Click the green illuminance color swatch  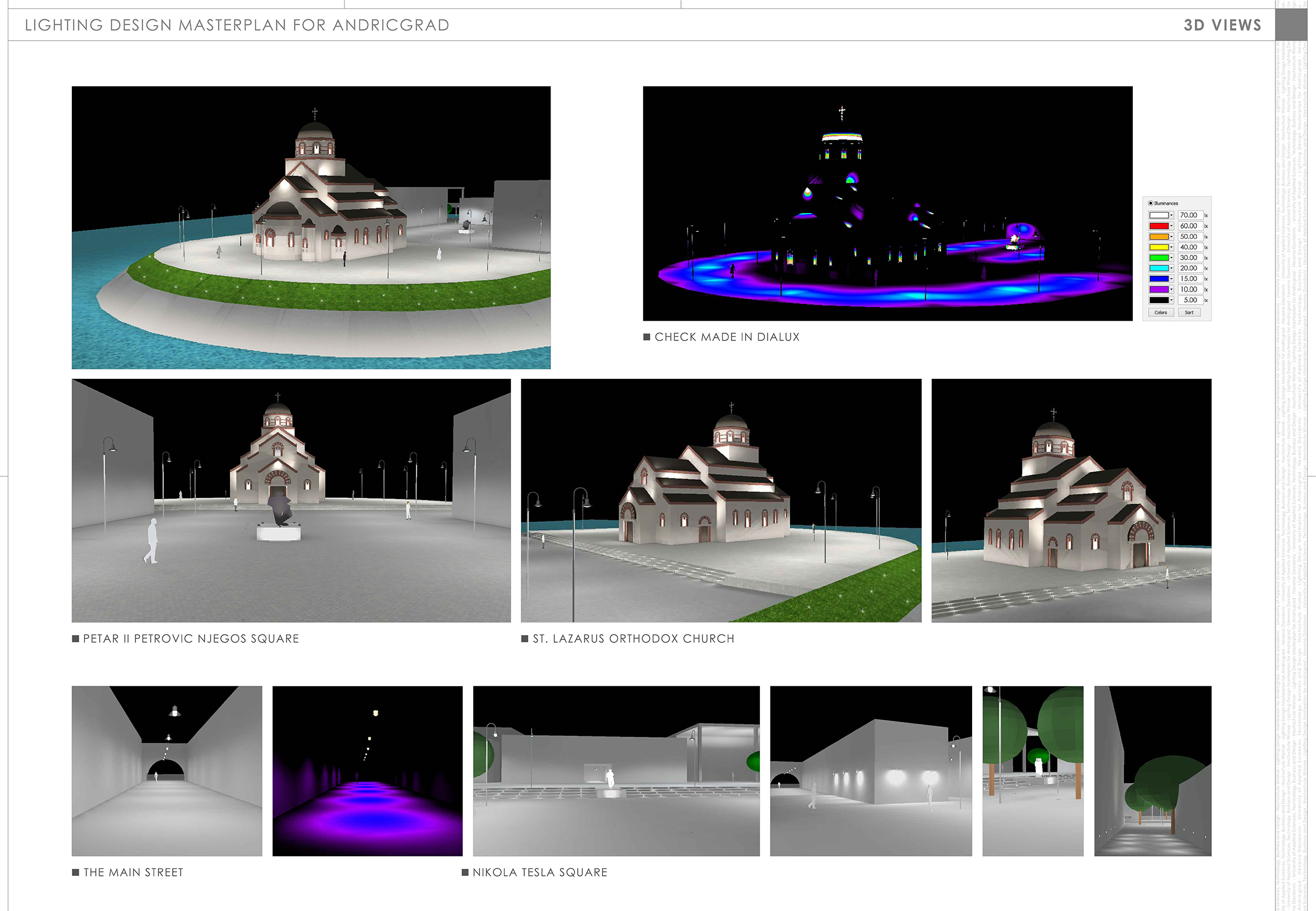(x=1159, y=258)
